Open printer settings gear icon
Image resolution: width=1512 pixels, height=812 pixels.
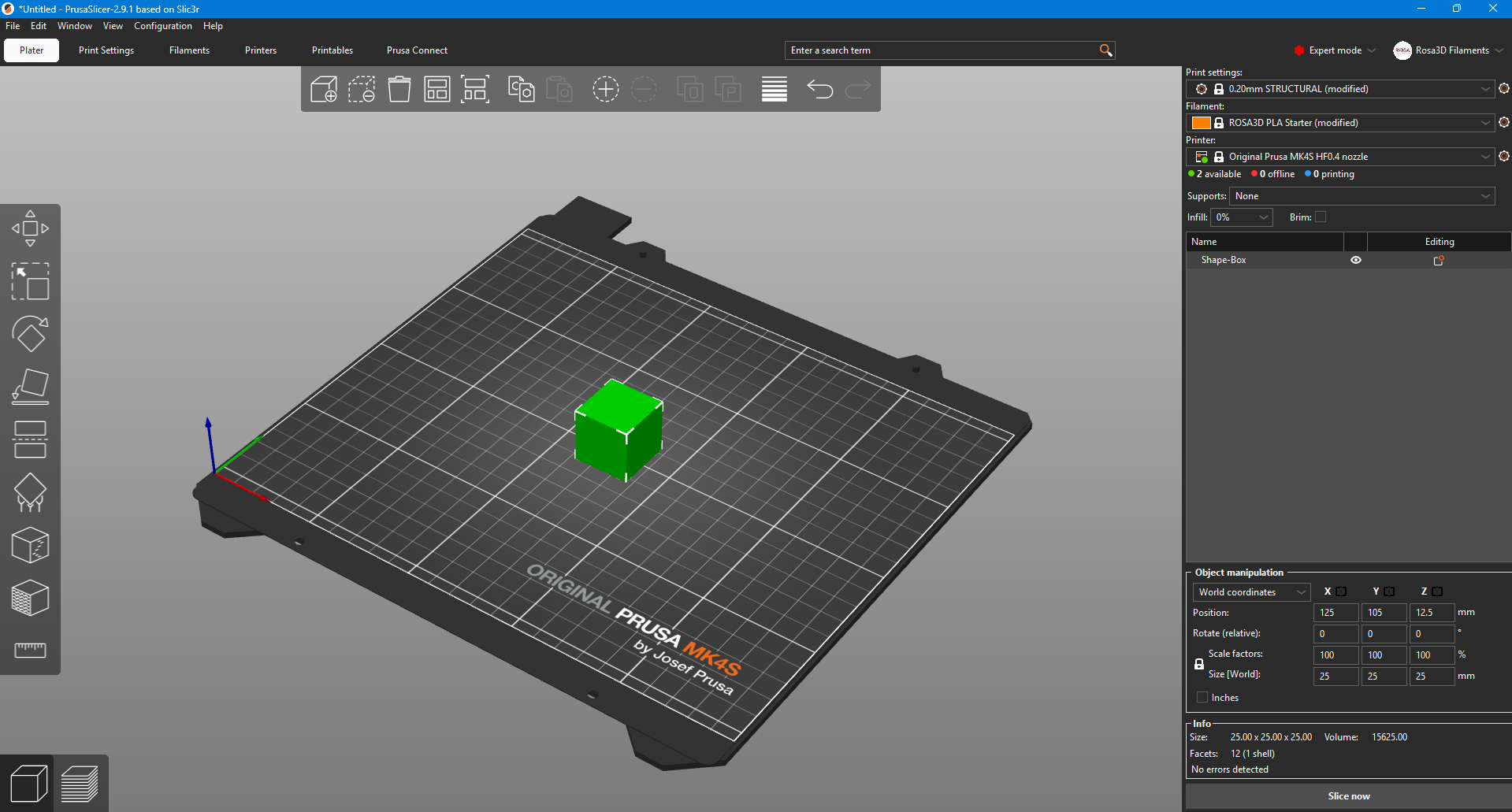pyautogui.click(x=1503, y=157)
